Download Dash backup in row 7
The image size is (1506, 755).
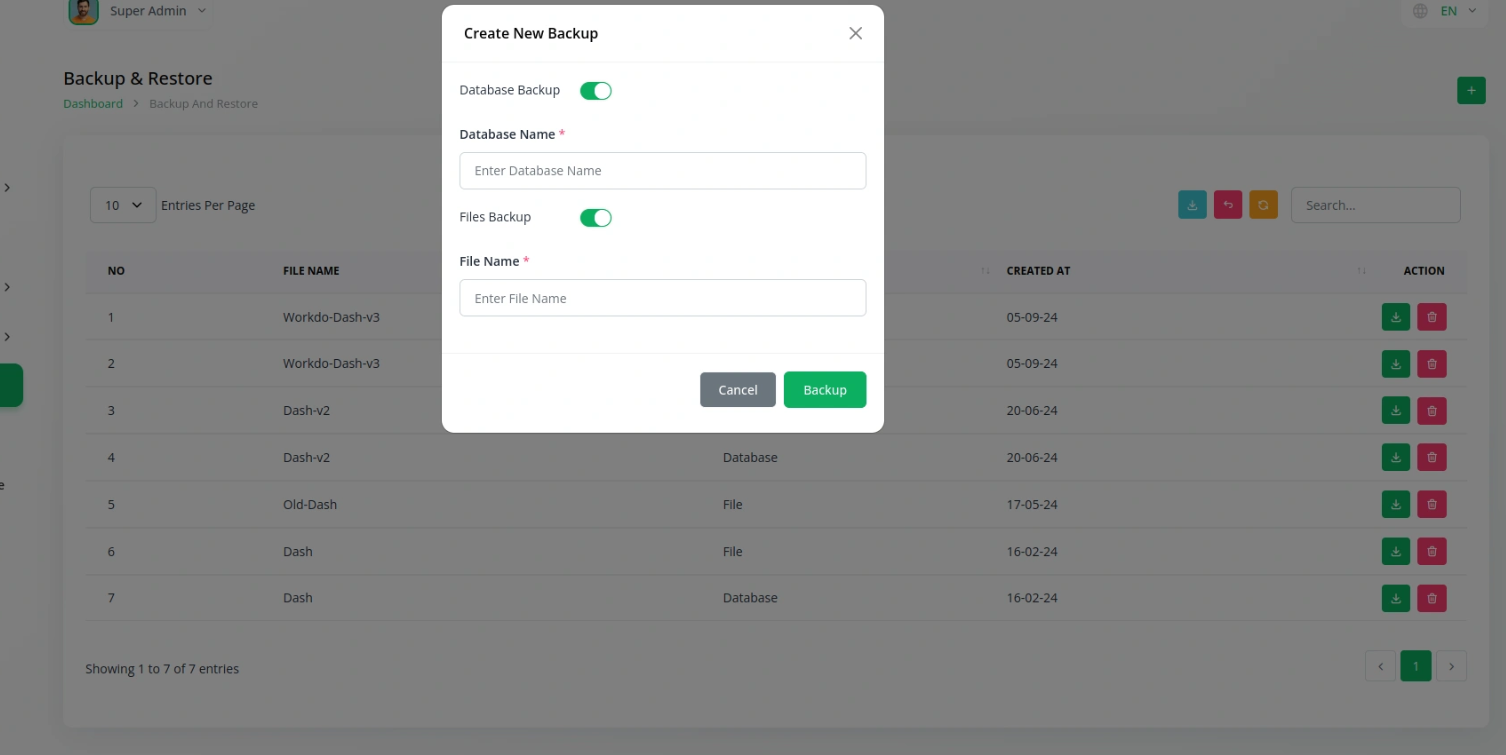1396,598
